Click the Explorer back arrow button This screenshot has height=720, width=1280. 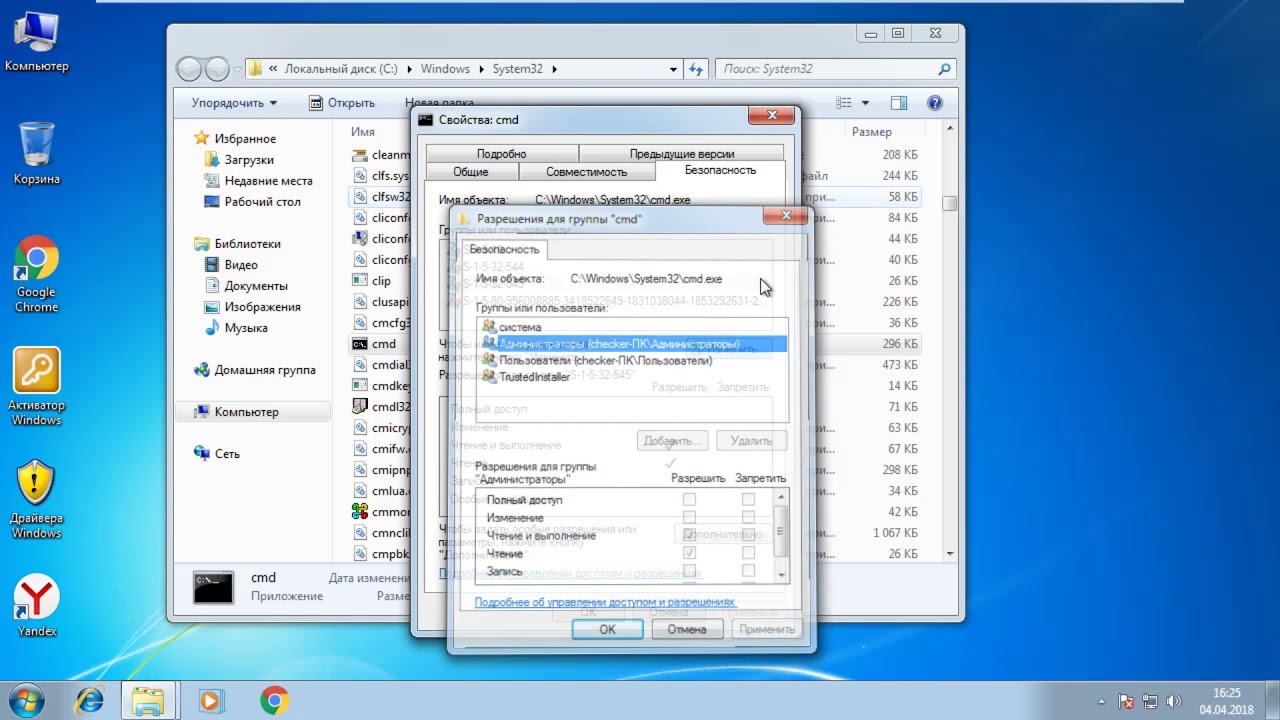tap(190, 69)
